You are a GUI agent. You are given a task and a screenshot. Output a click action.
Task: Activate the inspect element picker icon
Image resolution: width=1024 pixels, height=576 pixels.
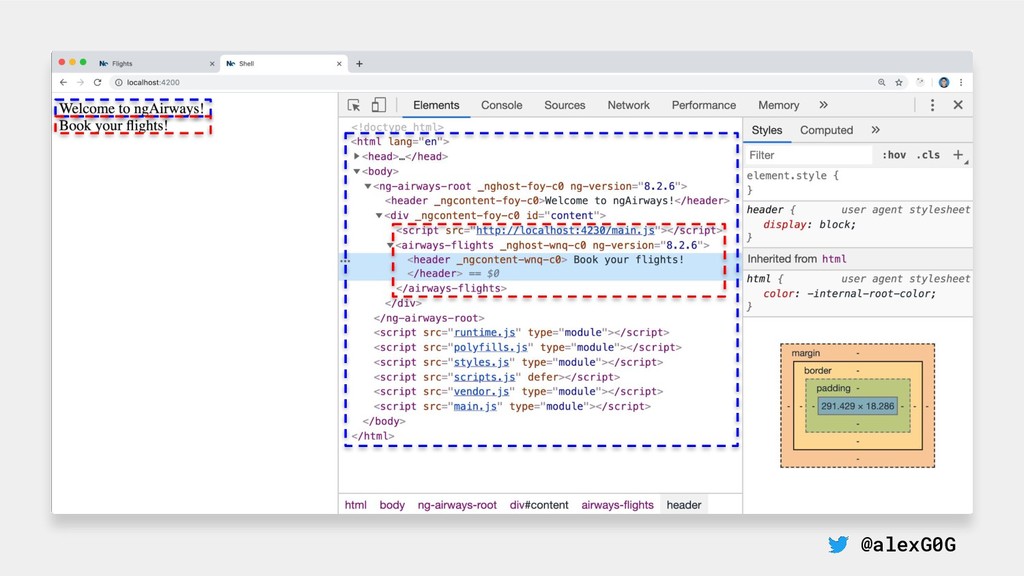click(354, 105)
